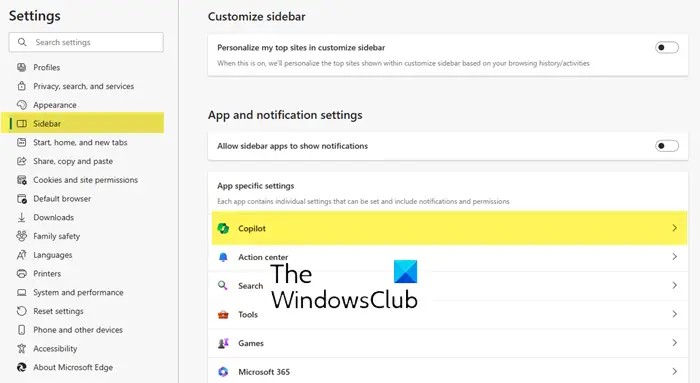
Task: Open Privacy, search, and services page
Action: pyautogui.click(x=83, y=86)
